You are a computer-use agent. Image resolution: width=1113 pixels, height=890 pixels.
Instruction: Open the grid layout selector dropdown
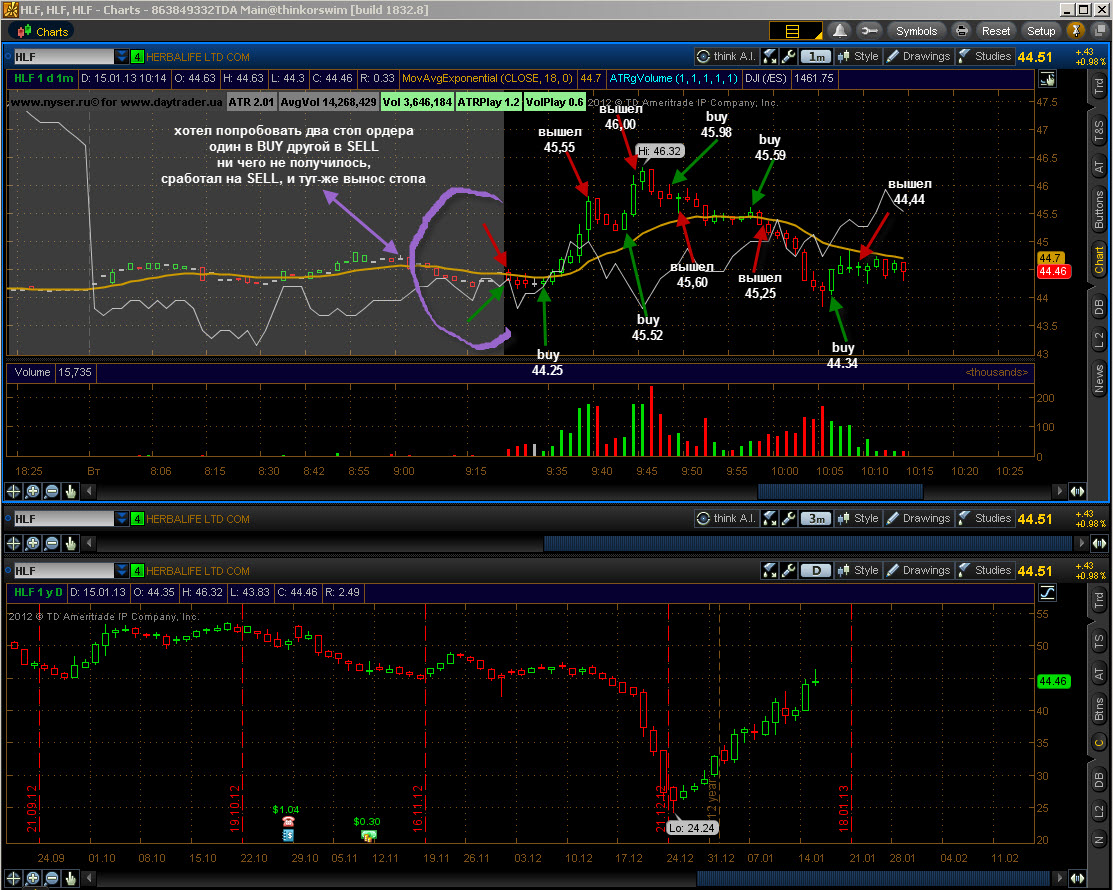click(x=796, y=31)
